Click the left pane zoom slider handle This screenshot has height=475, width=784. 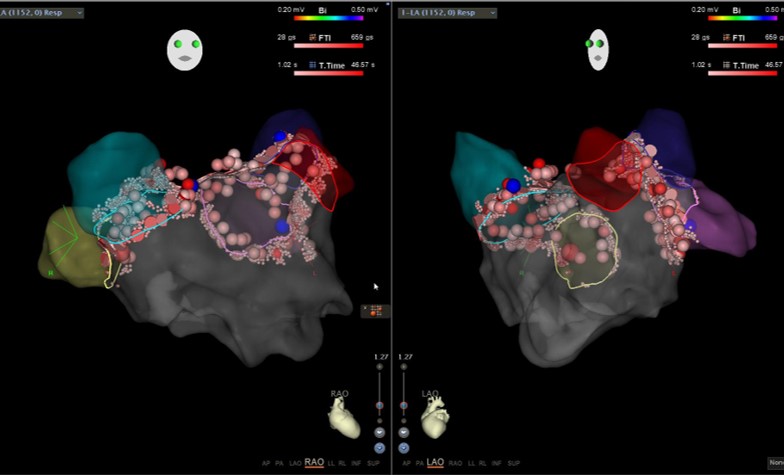379,405
